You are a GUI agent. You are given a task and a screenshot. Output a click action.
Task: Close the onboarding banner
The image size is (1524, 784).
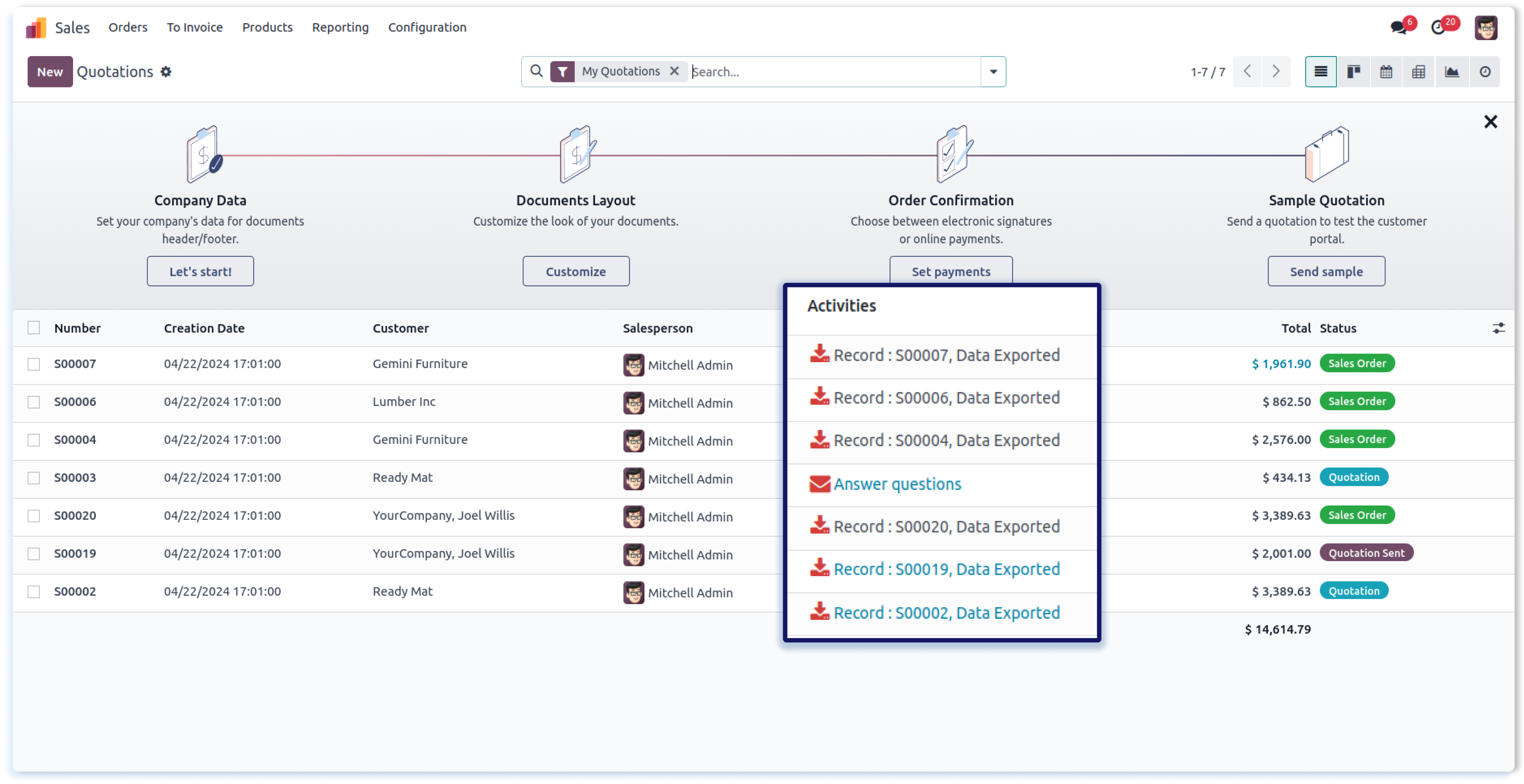point(1491,122)
